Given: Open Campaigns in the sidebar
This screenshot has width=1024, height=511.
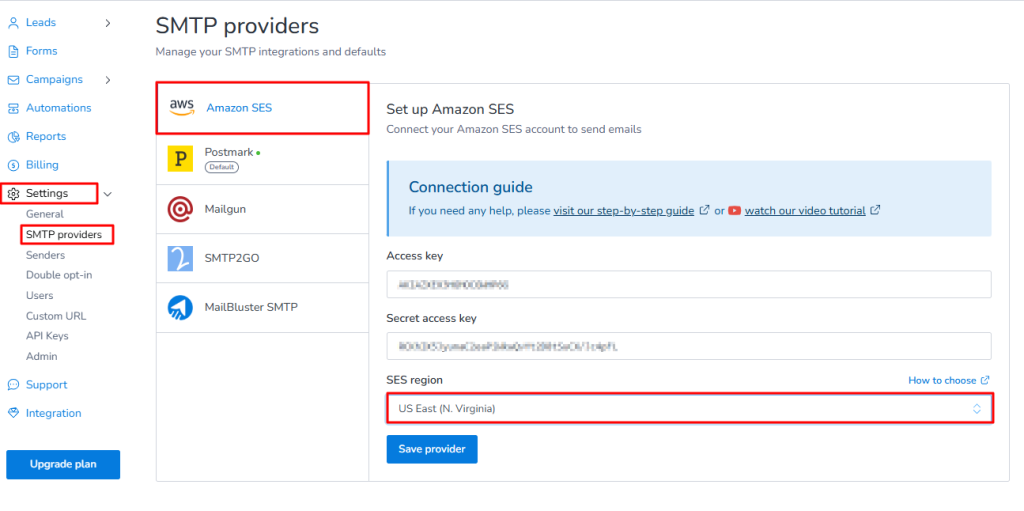Looking at the screenshot, I should pos(54,80).
